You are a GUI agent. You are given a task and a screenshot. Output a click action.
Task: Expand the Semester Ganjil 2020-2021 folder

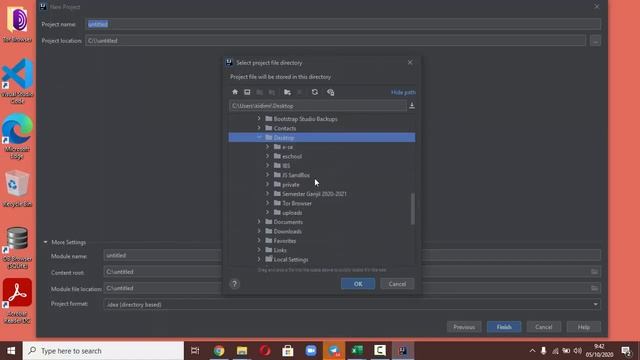click(267, 194)
